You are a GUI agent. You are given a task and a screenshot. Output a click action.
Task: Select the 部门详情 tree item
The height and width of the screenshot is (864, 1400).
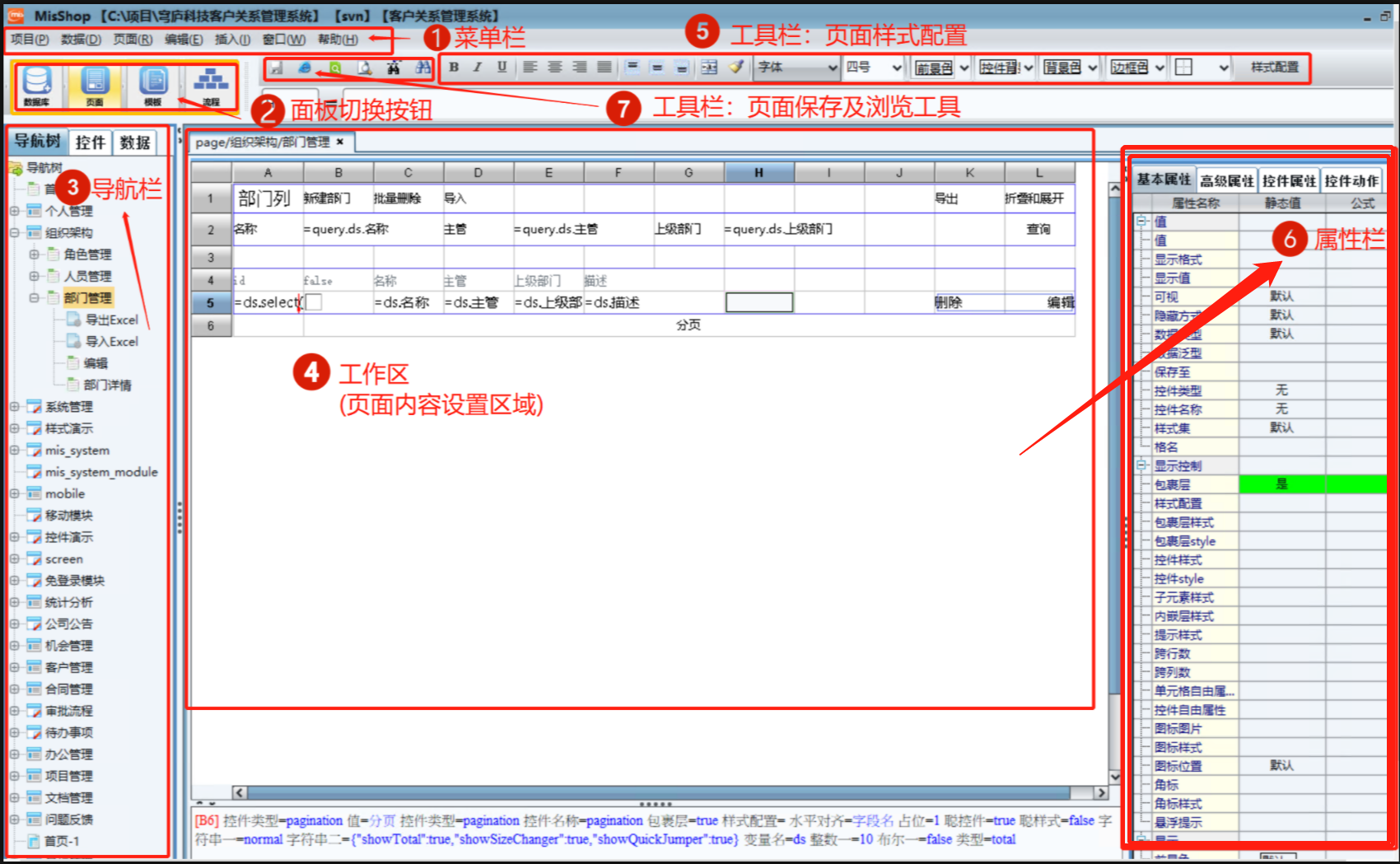107,385
